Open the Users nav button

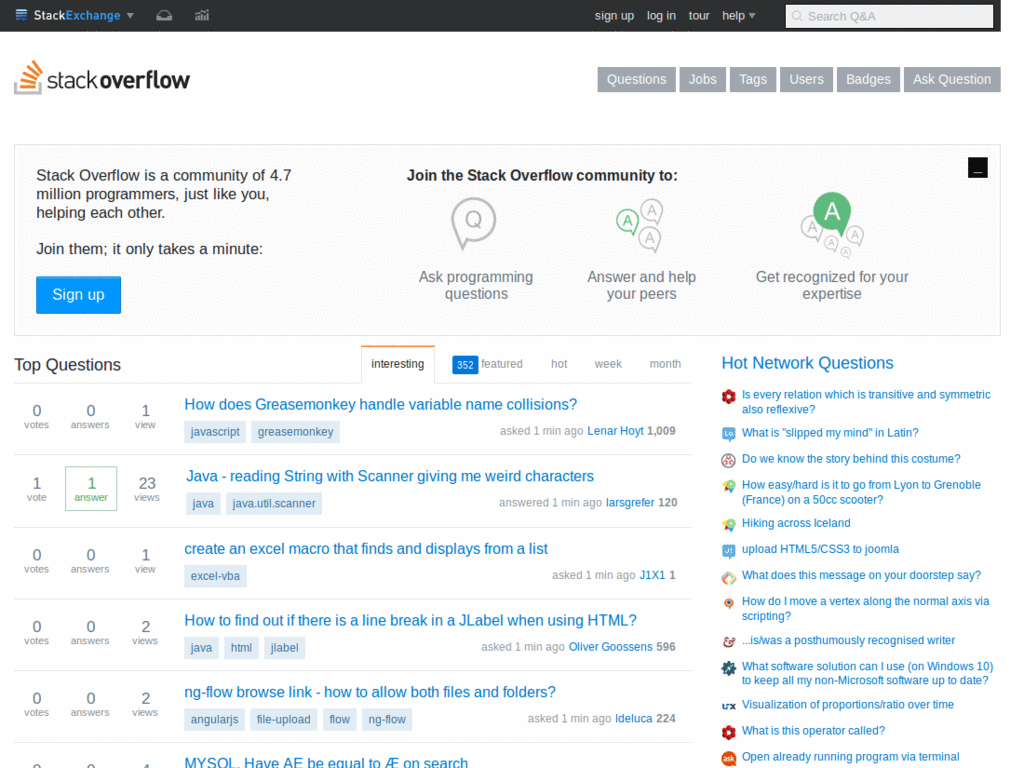(x=806, y=80)
